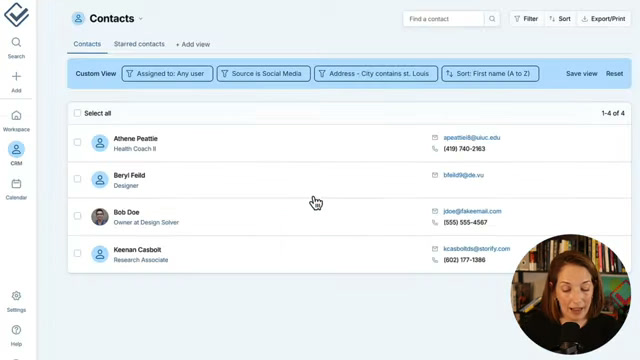
Task: Open the Beryl Feild contact name
Action: click(129, 176)
